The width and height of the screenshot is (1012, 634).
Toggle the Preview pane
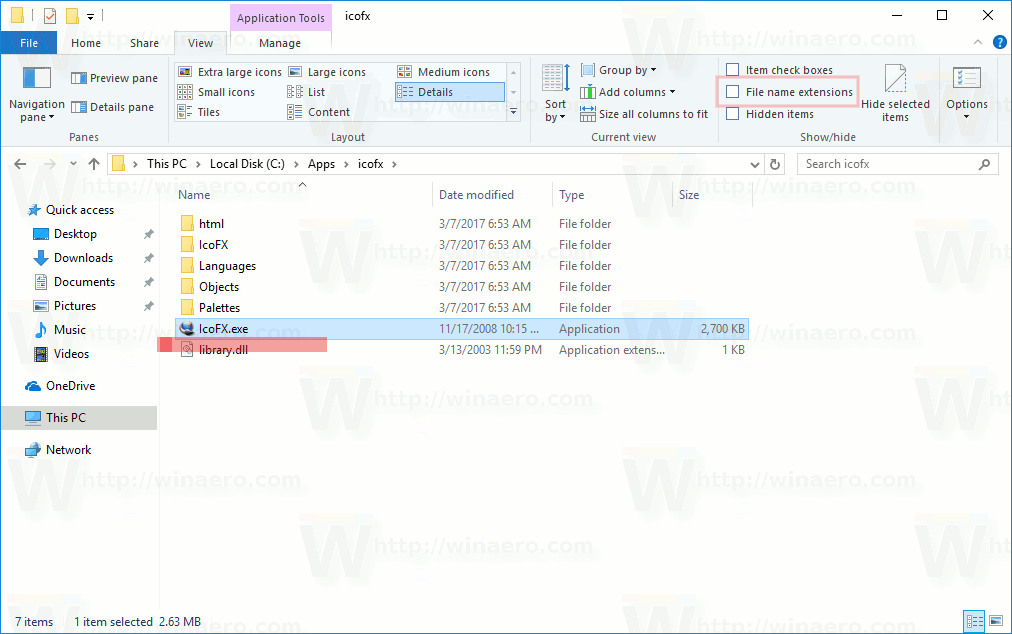click(114, 77)
